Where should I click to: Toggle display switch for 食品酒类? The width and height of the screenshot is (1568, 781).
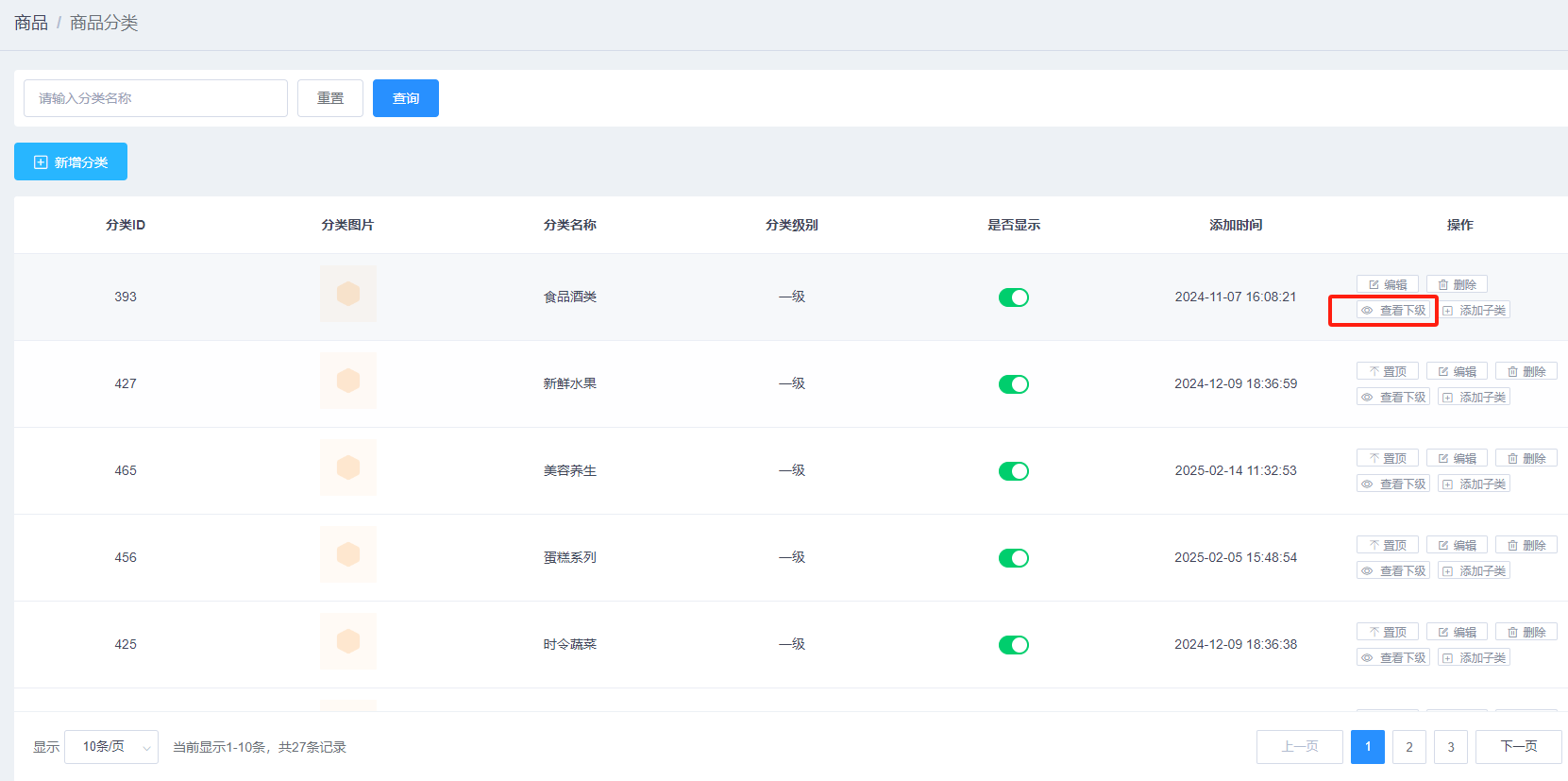click(x=1013, y=297)
